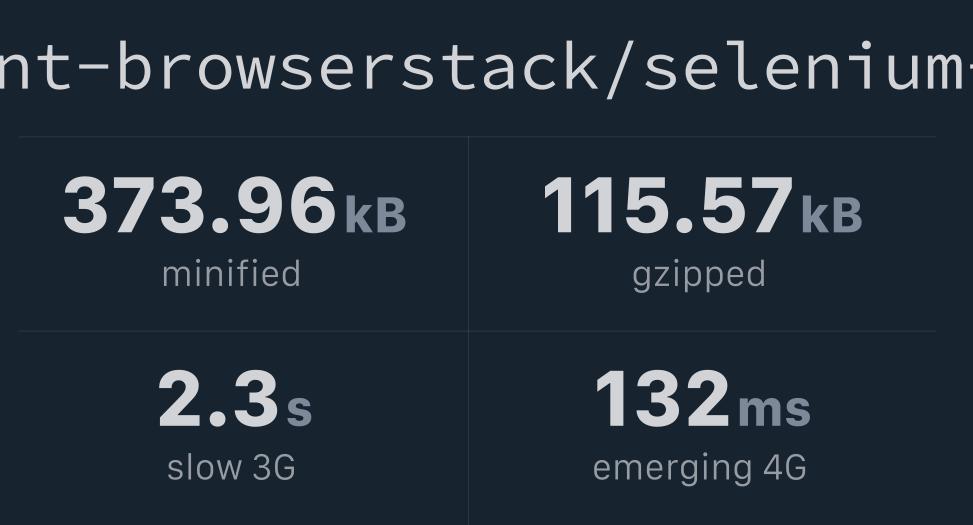Click the vertical divider between minified and gzipped
This screenshot has height=525, width=973.
468,232
